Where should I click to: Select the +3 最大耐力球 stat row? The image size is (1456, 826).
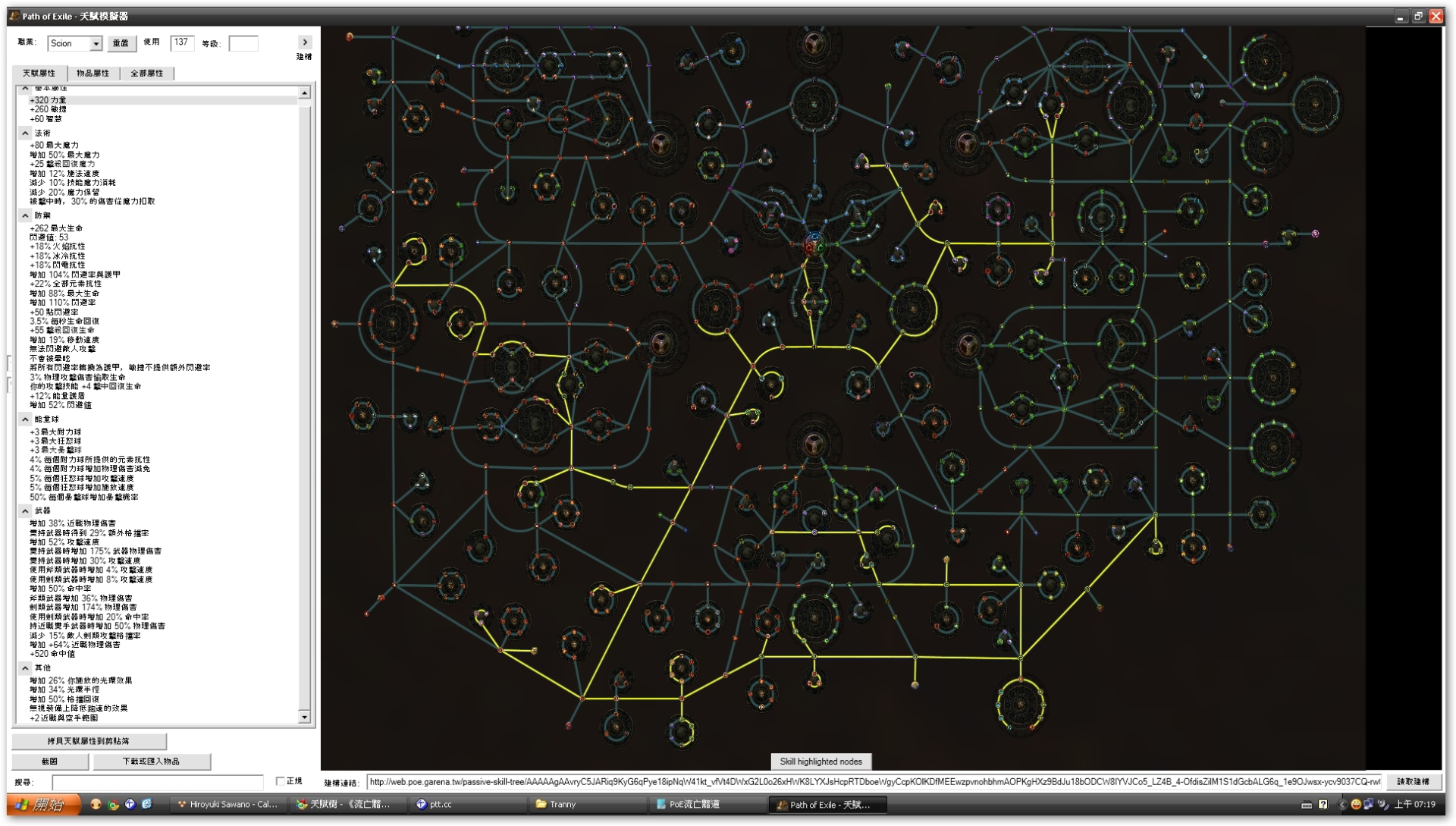[x=162, y=432]
